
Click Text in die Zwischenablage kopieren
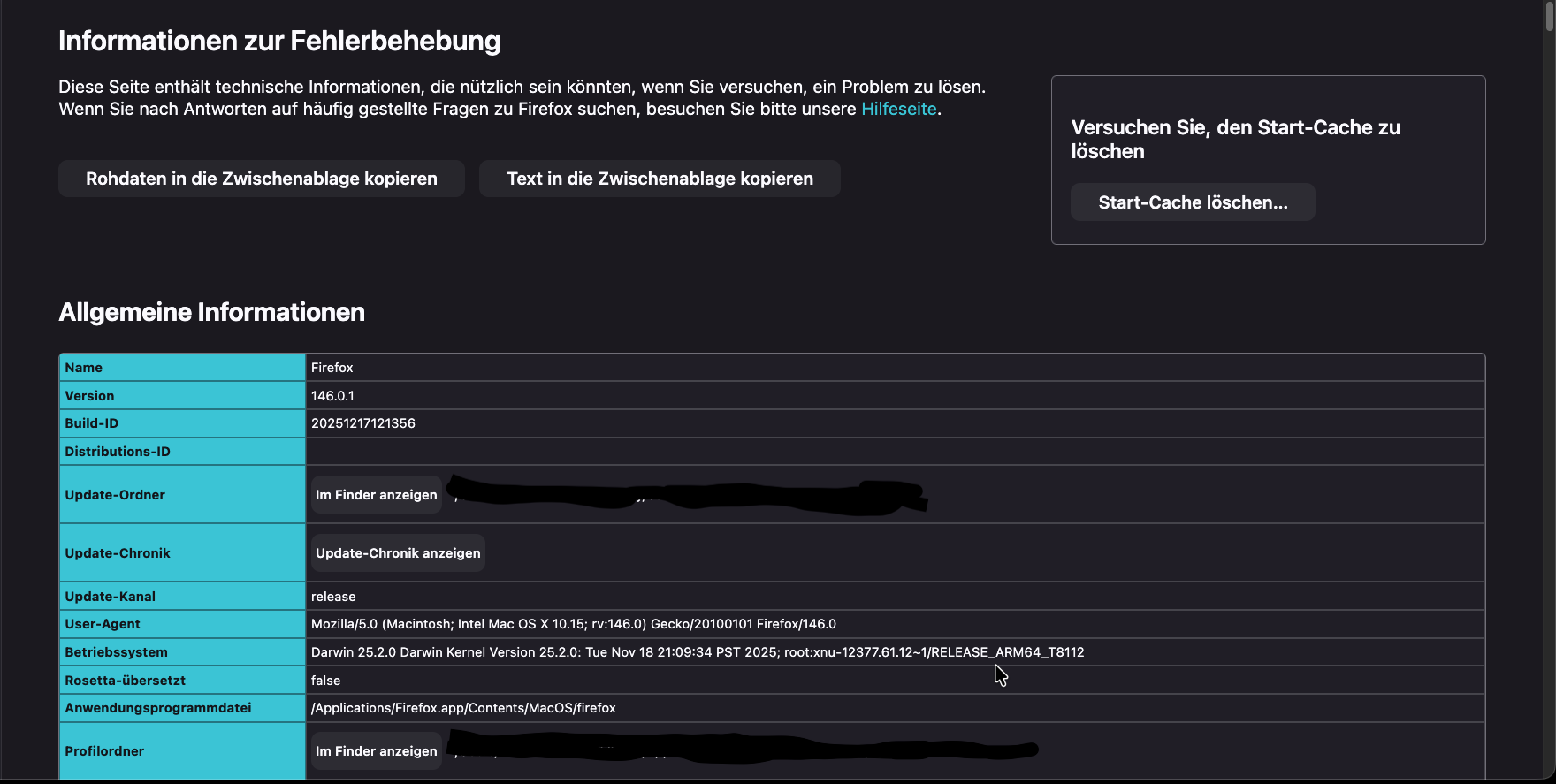coord(660,179)
